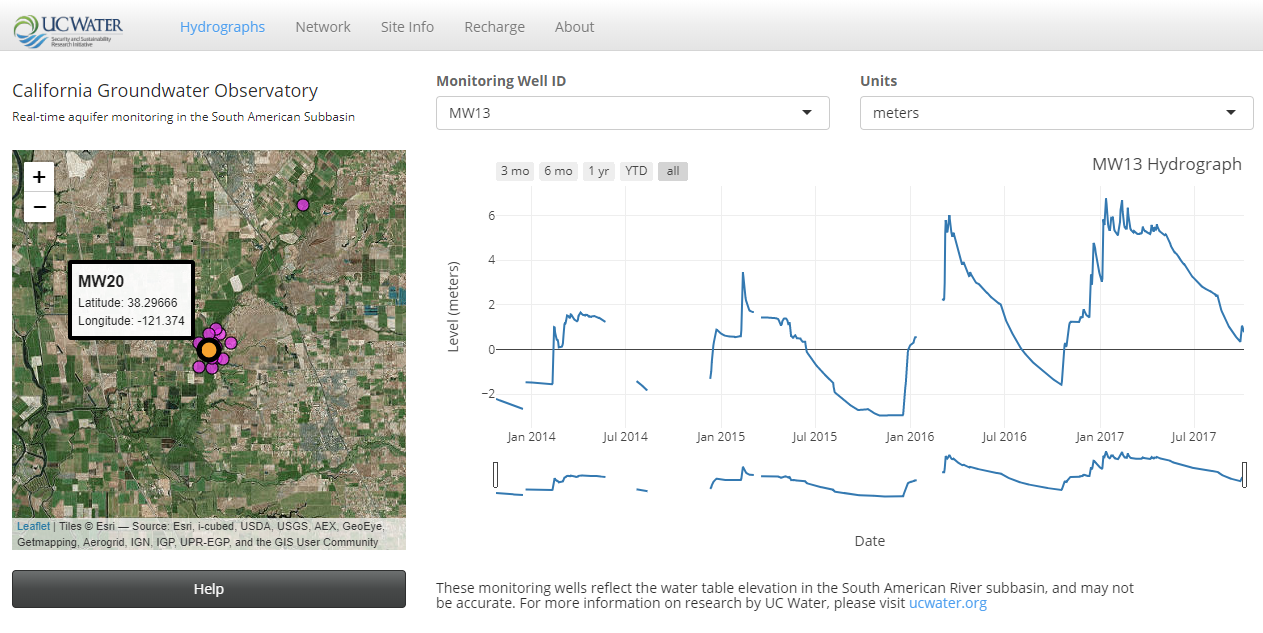Click the Jul 2017 x-axis label

pyautogui.click(x=1193, y=437)
